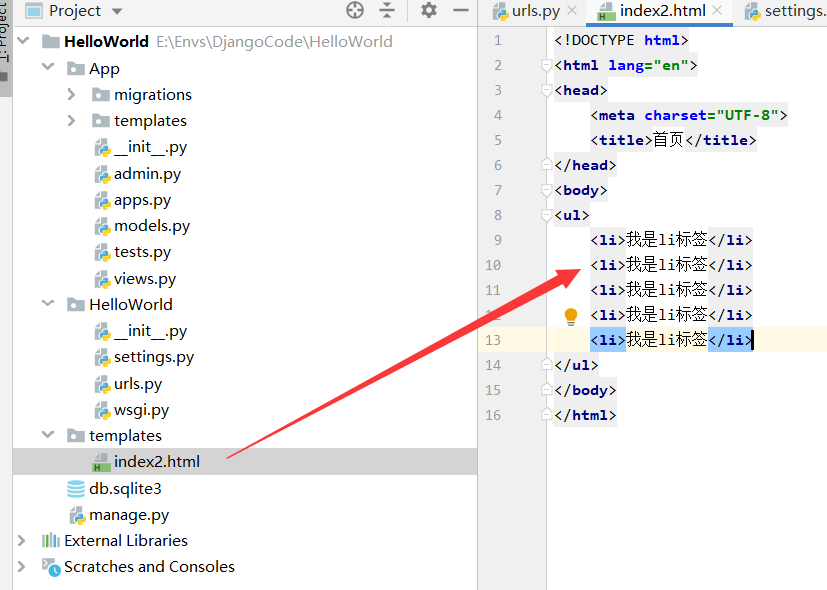Click the locate/scroll-from-source crosshair icon
This screenshot has width=827, height=590.
(x=355, y=10)
